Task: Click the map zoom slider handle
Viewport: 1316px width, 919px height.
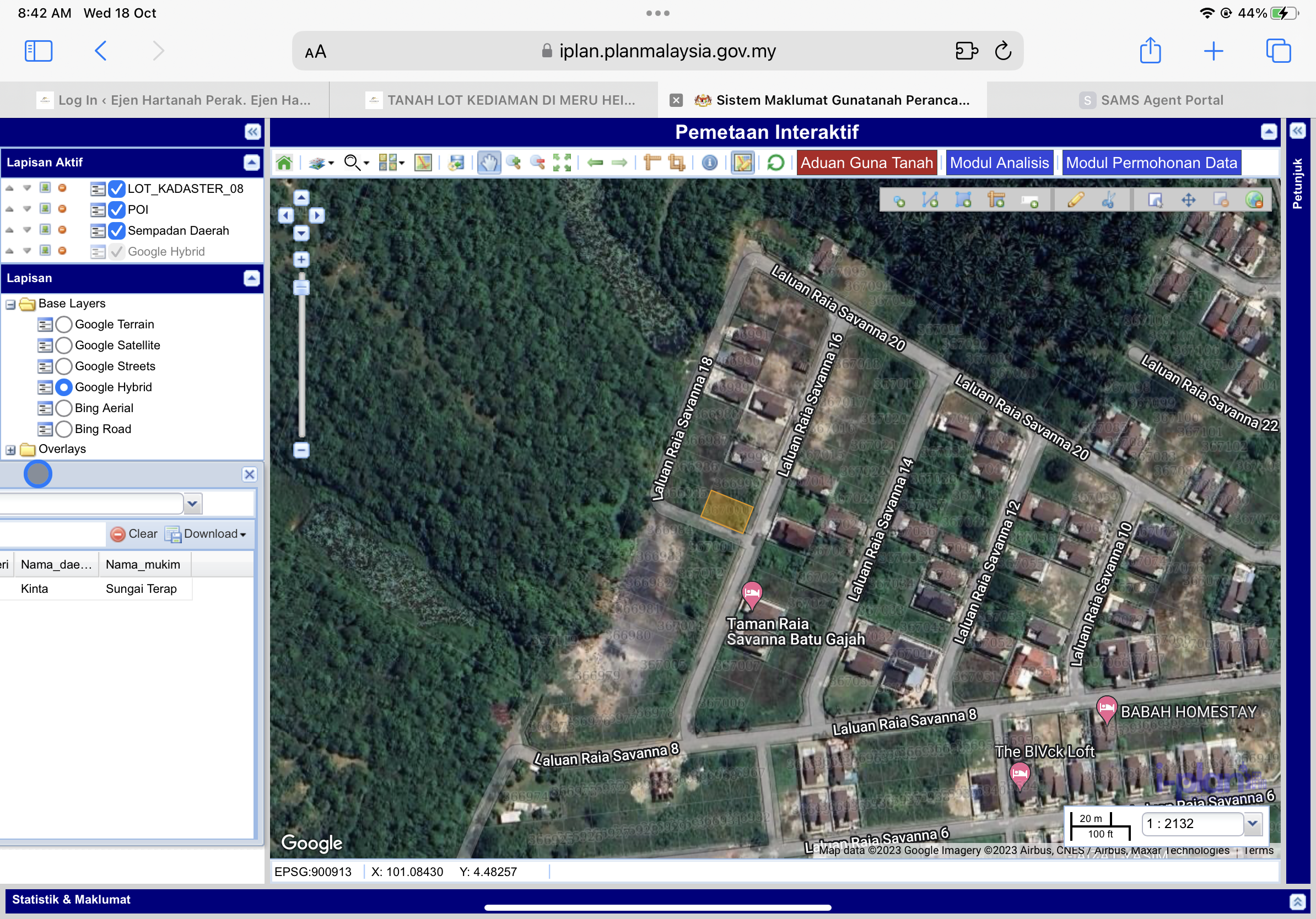Action: point(301,286)
